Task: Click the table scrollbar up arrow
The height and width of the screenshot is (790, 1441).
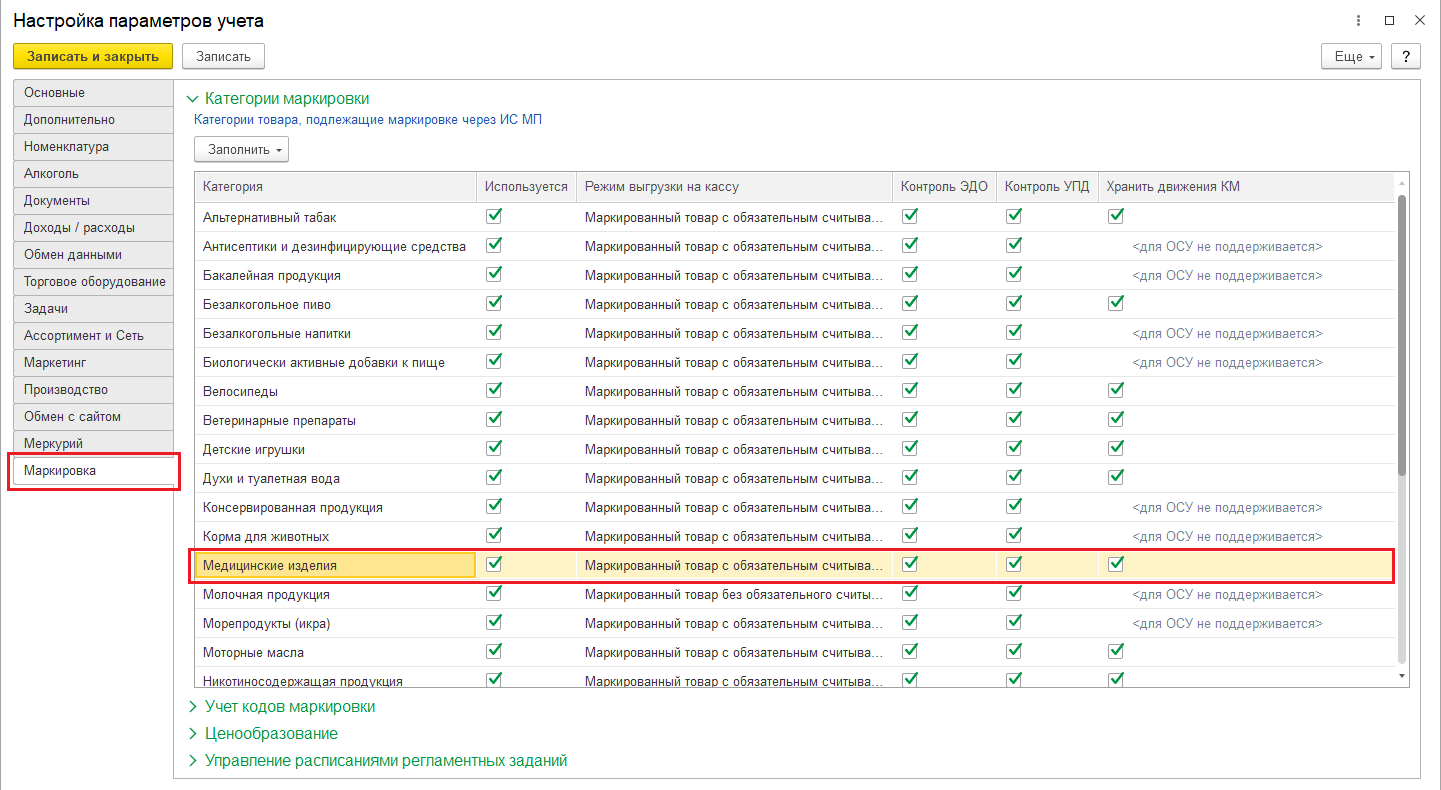Action: click(x=1402, y=185)
